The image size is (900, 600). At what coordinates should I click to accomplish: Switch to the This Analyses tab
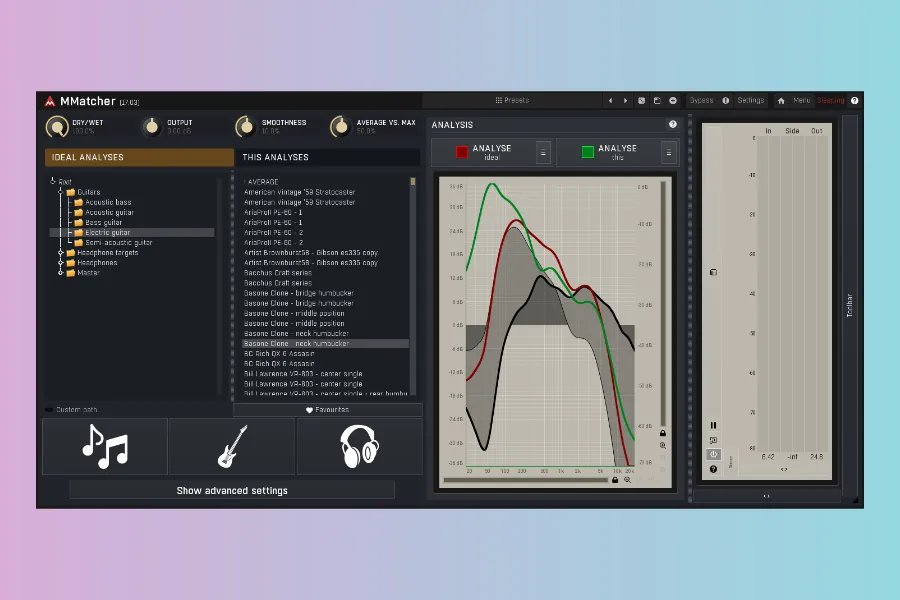pyautogui.click(x=275, y=157)
